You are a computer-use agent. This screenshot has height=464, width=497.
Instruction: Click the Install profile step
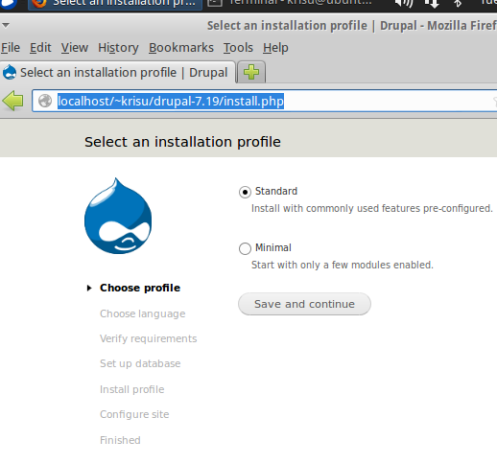[x=132, y=389]
